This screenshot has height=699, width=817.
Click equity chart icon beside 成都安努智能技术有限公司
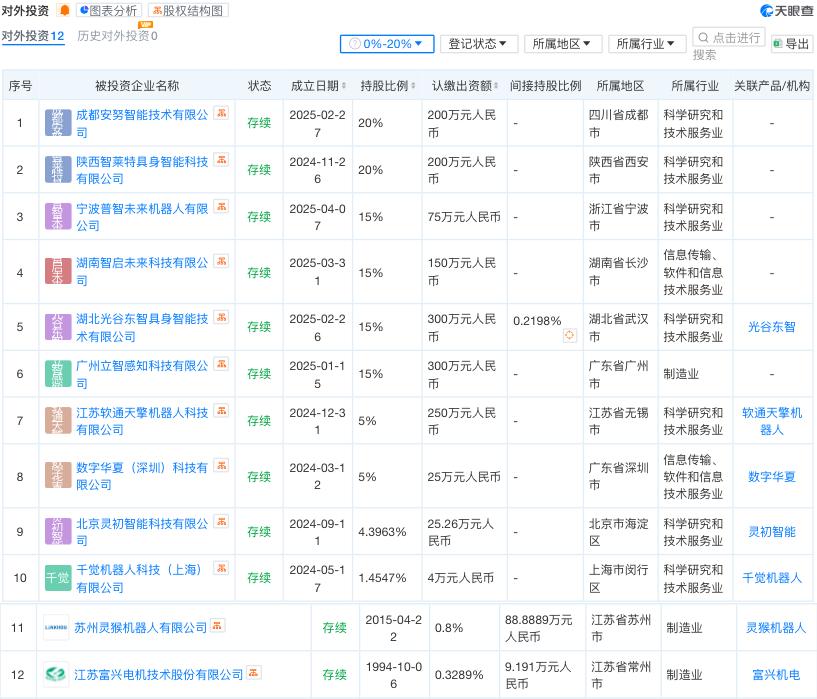tap(222, 113)
